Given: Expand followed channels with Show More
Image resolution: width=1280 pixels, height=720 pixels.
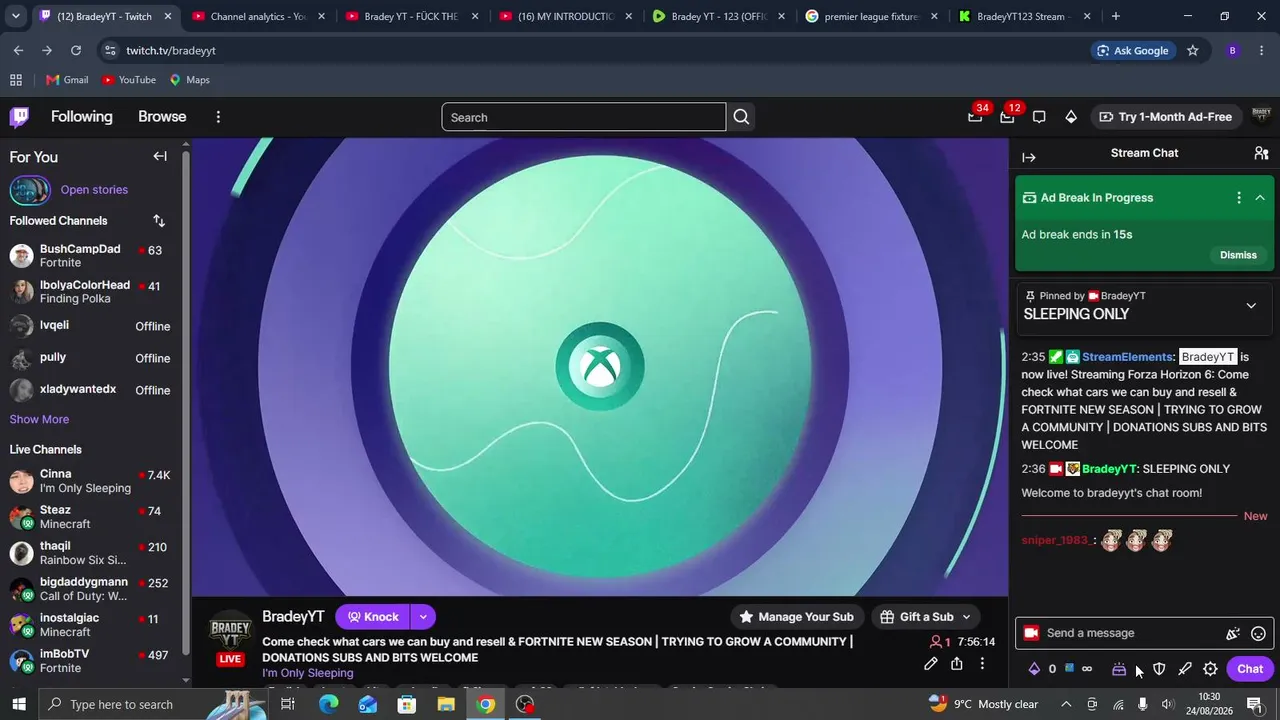Looking at the screenshot, I should [x=39, y=419].
